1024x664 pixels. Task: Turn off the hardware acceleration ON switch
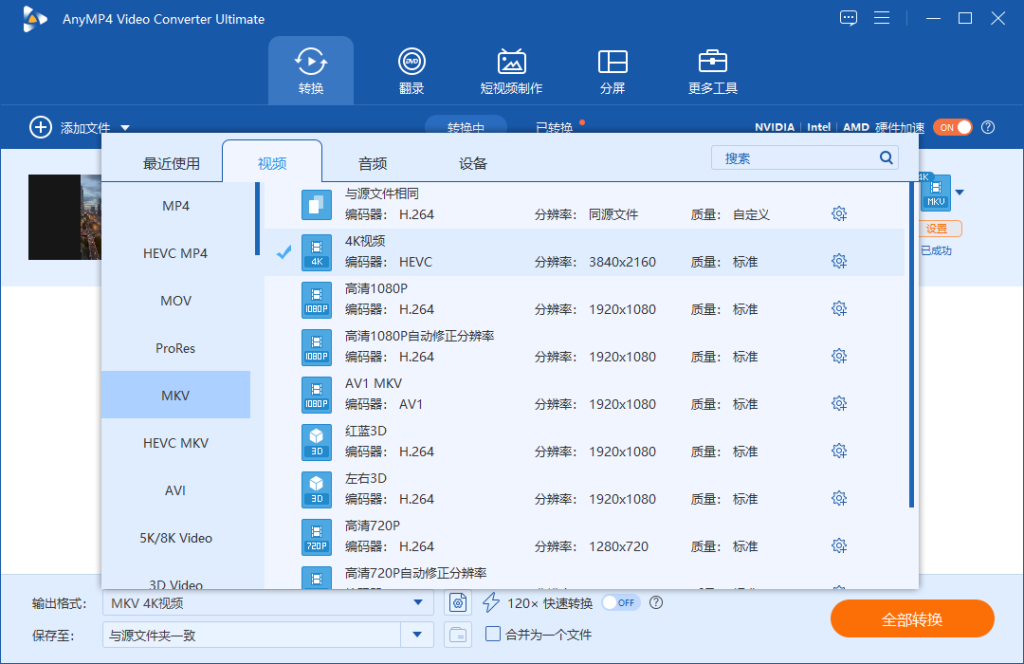coord(952,127)
